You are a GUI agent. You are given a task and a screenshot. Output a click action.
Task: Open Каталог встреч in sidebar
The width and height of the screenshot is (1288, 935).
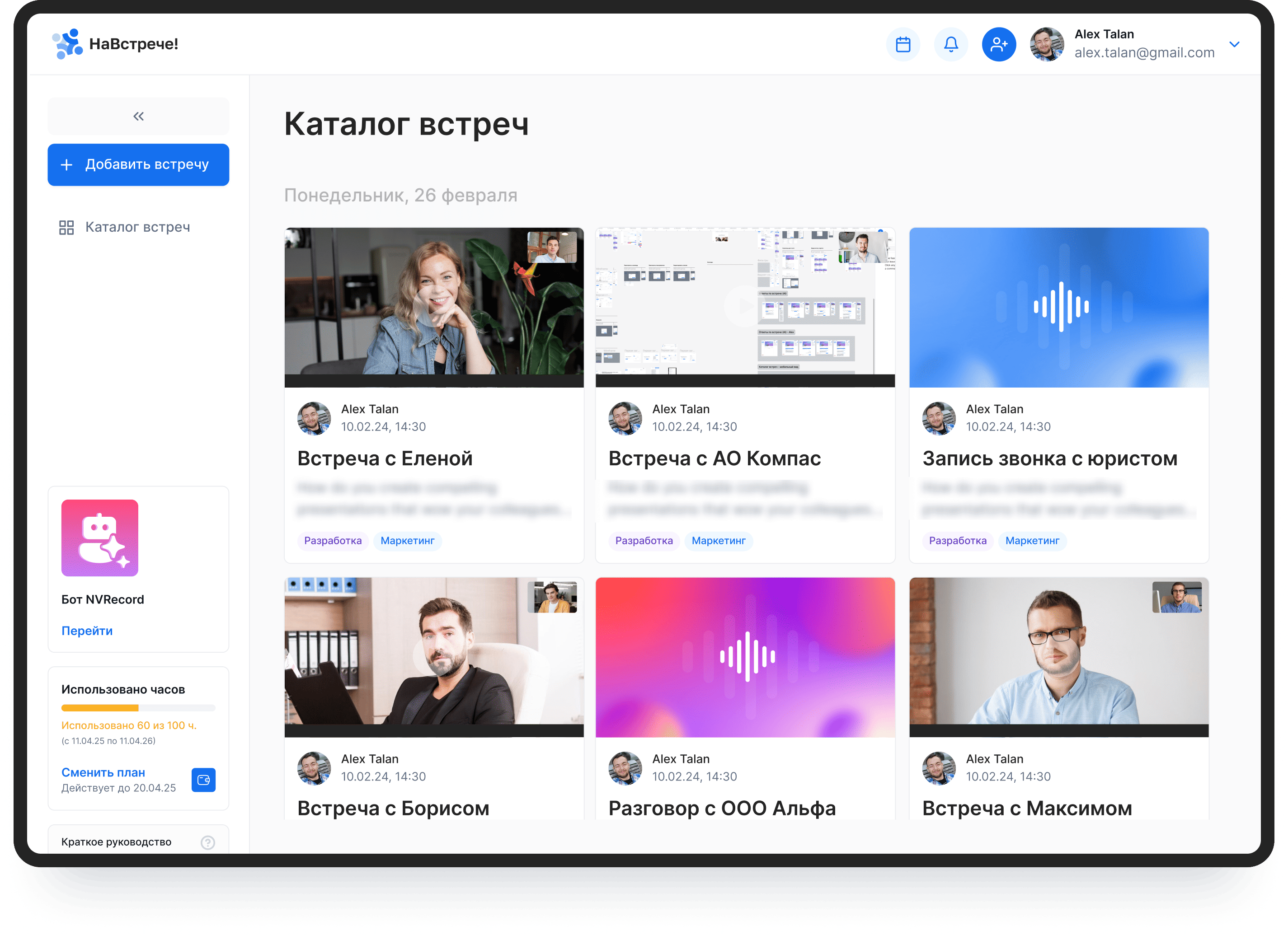(x=125, y=227)
